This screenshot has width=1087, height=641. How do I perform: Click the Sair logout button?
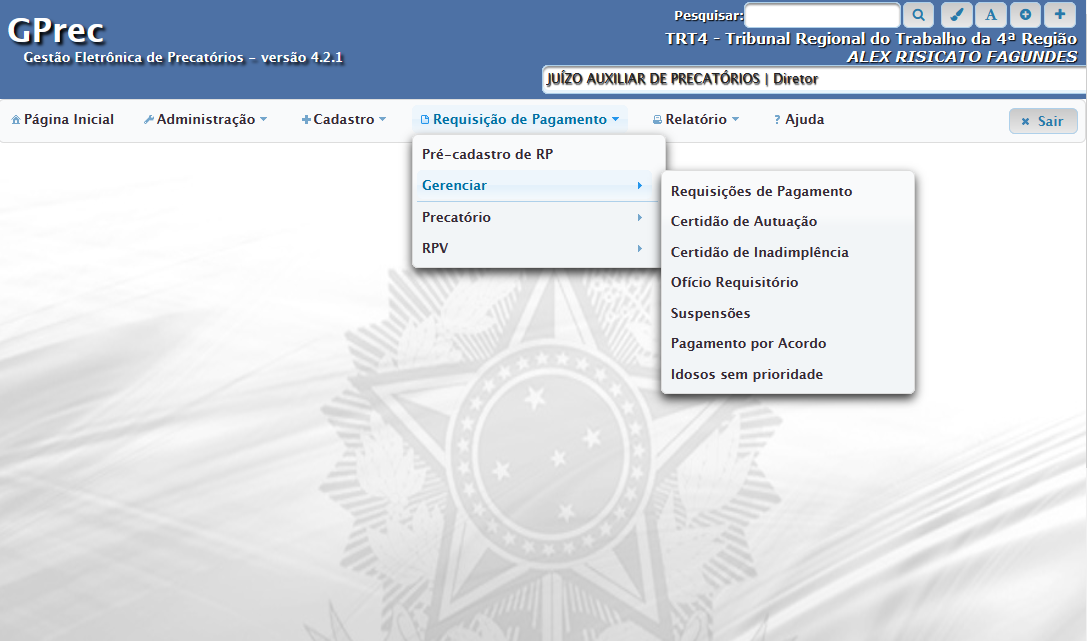coord(1043,121)
